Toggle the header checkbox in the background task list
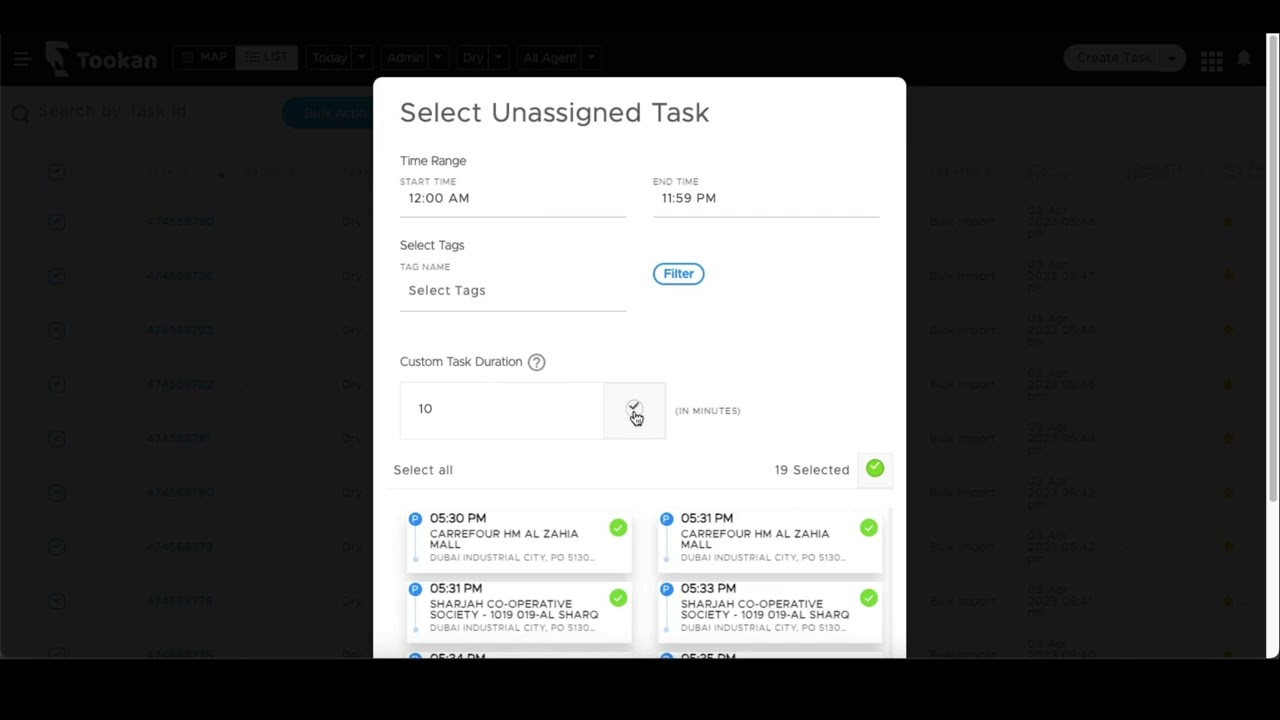This screenshot has width=1280, height=720. [57, 172]
